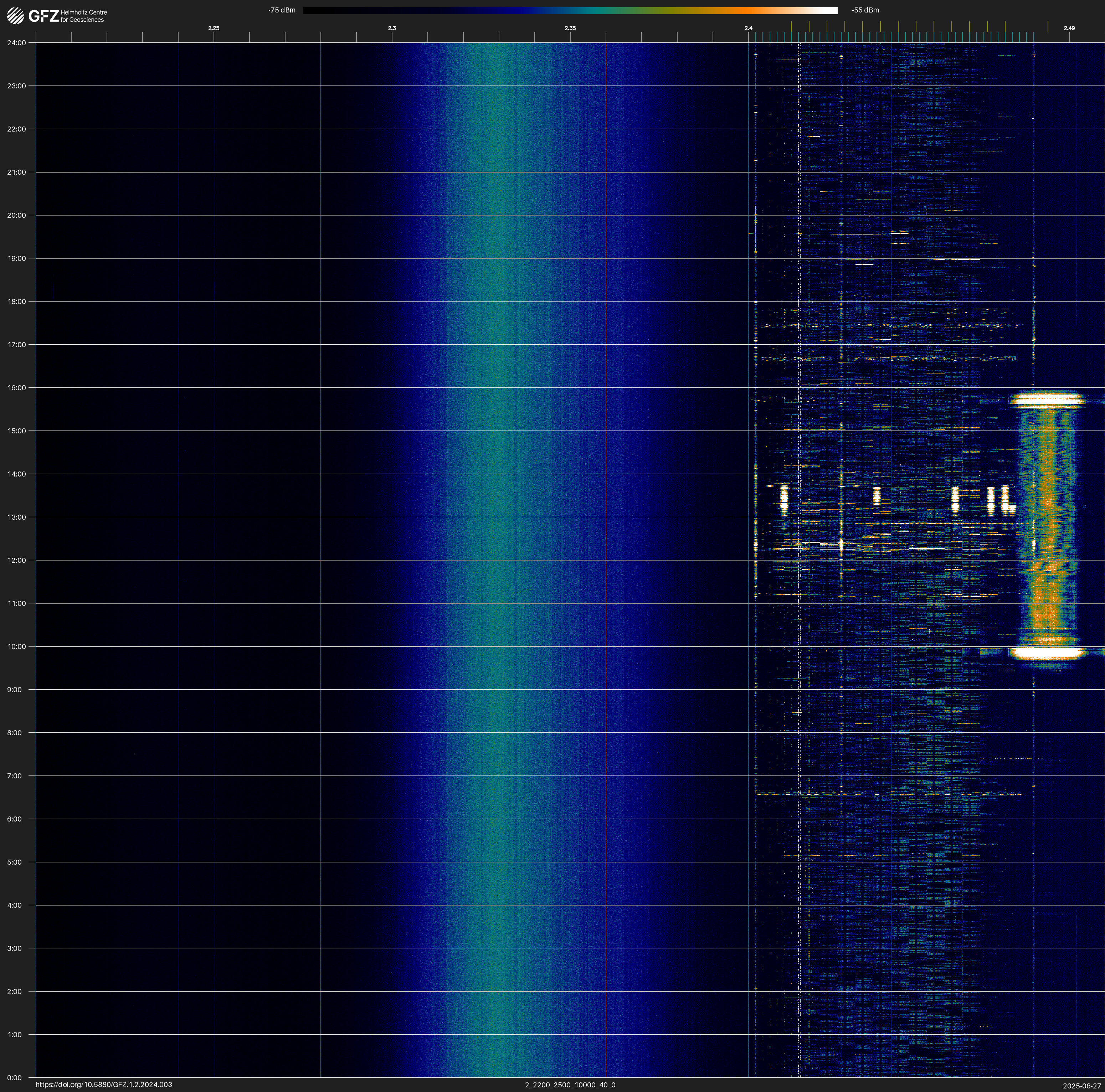Screen dimensions: 1105x1092
Task: Click the 2025-06-27 date label
Action: (1081, 1086)
